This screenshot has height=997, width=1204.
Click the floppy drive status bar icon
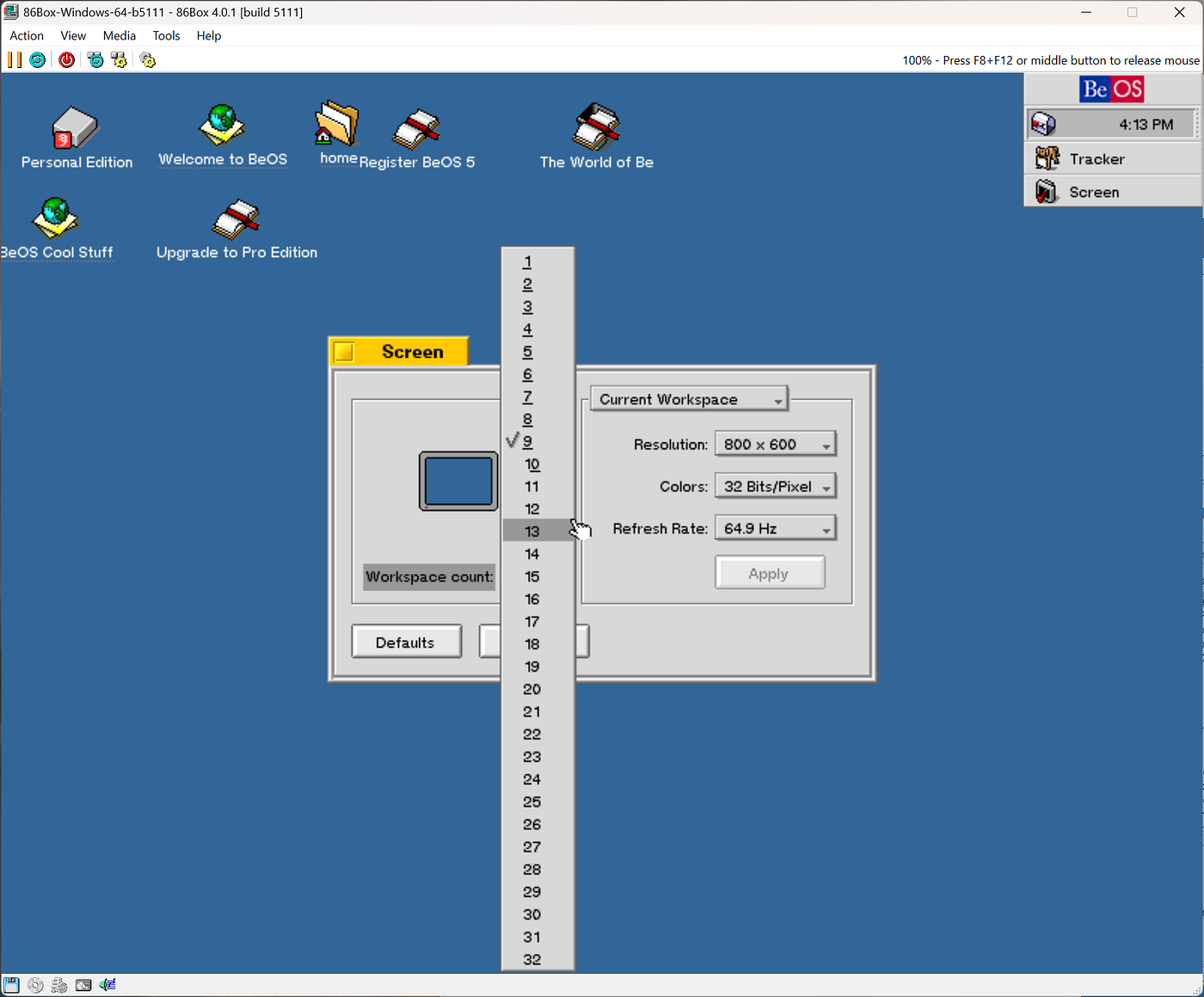[10, 984]
